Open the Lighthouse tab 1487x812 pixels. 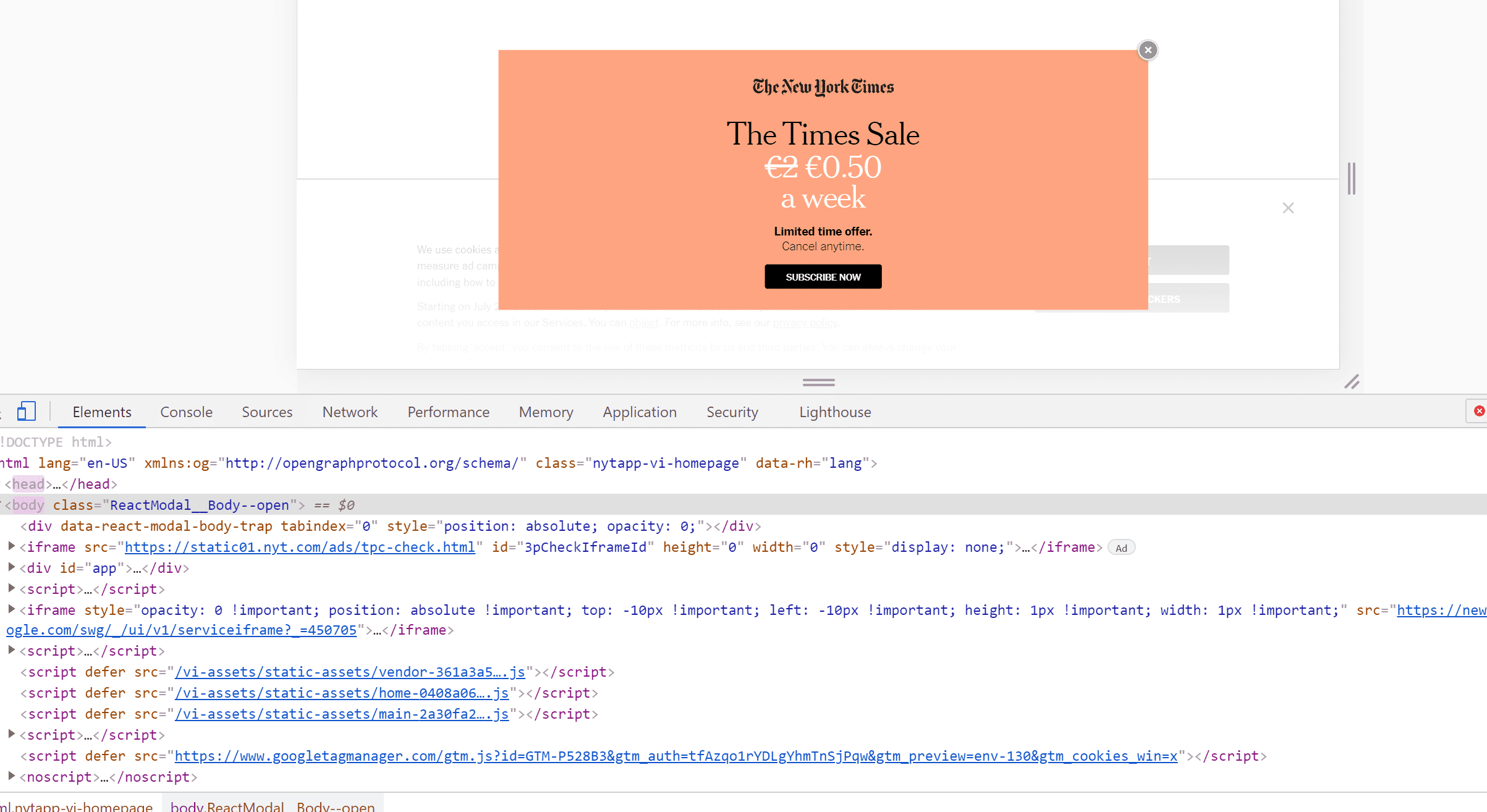(835, 412)
